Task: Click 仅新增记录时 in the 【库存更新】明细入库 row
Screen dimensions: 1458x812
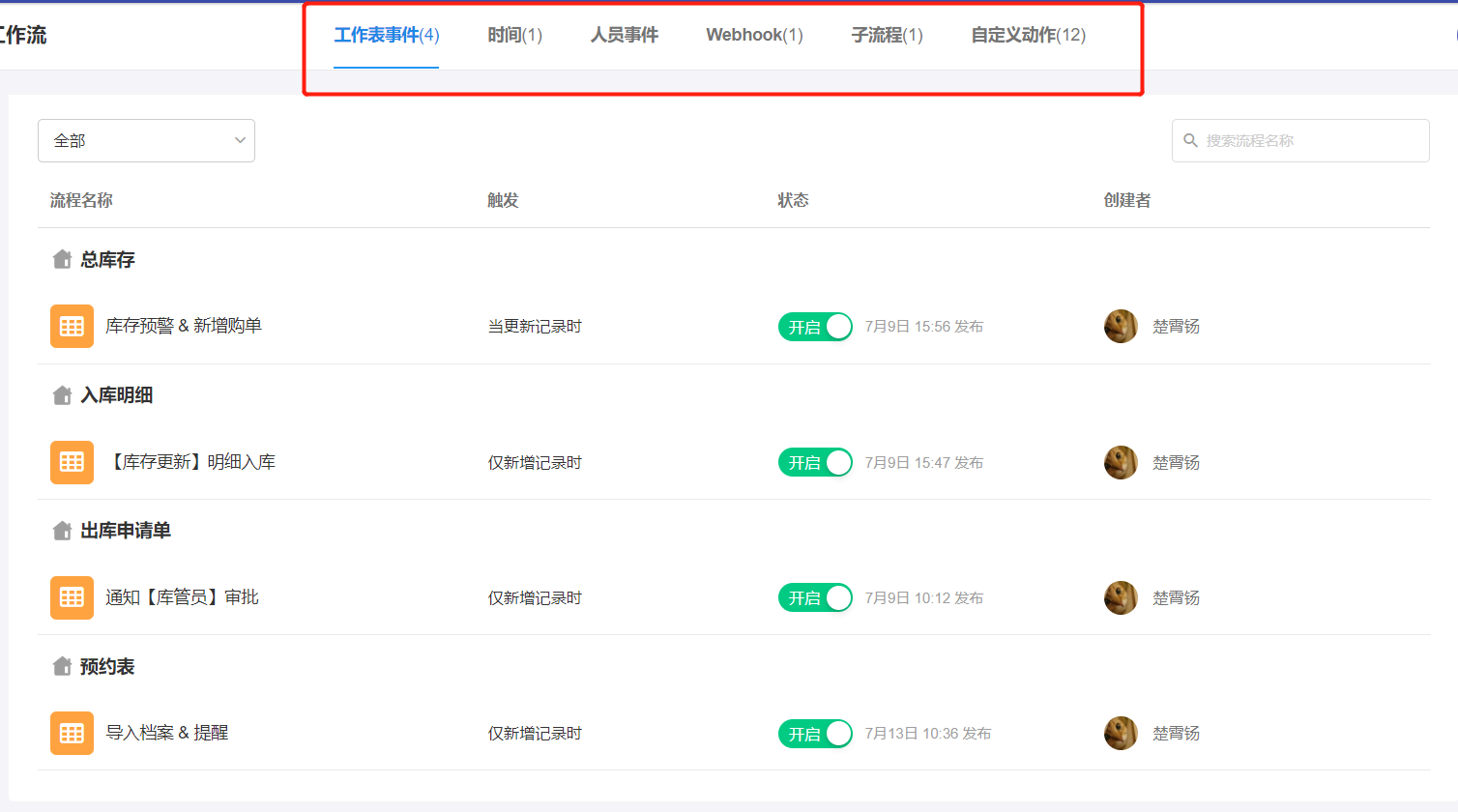Action: [x=535, y=463]
